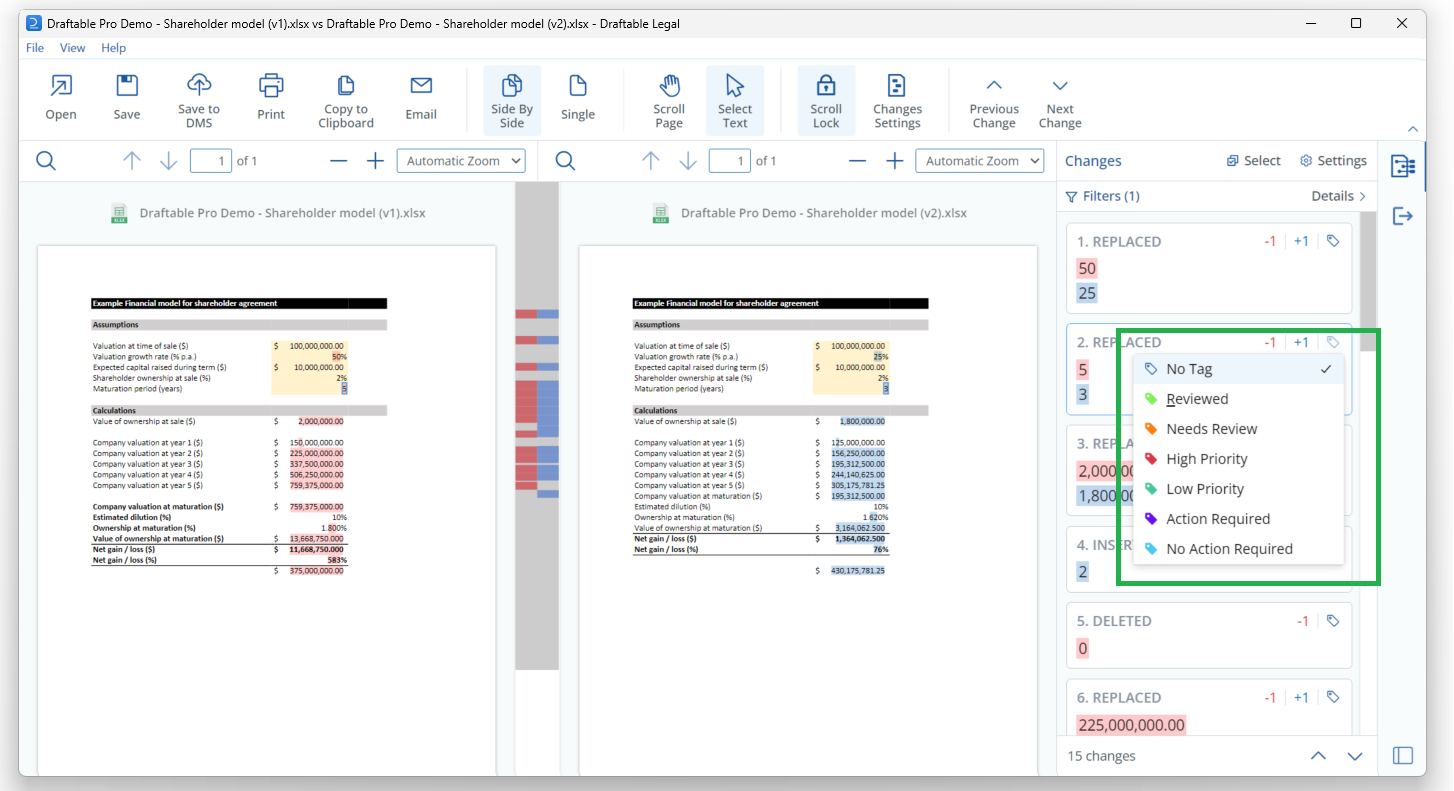Image resolution: width=1454 pixels, height=791 pixels.
Task: Click the search icon in right document pane
Action: click(565, 161)
